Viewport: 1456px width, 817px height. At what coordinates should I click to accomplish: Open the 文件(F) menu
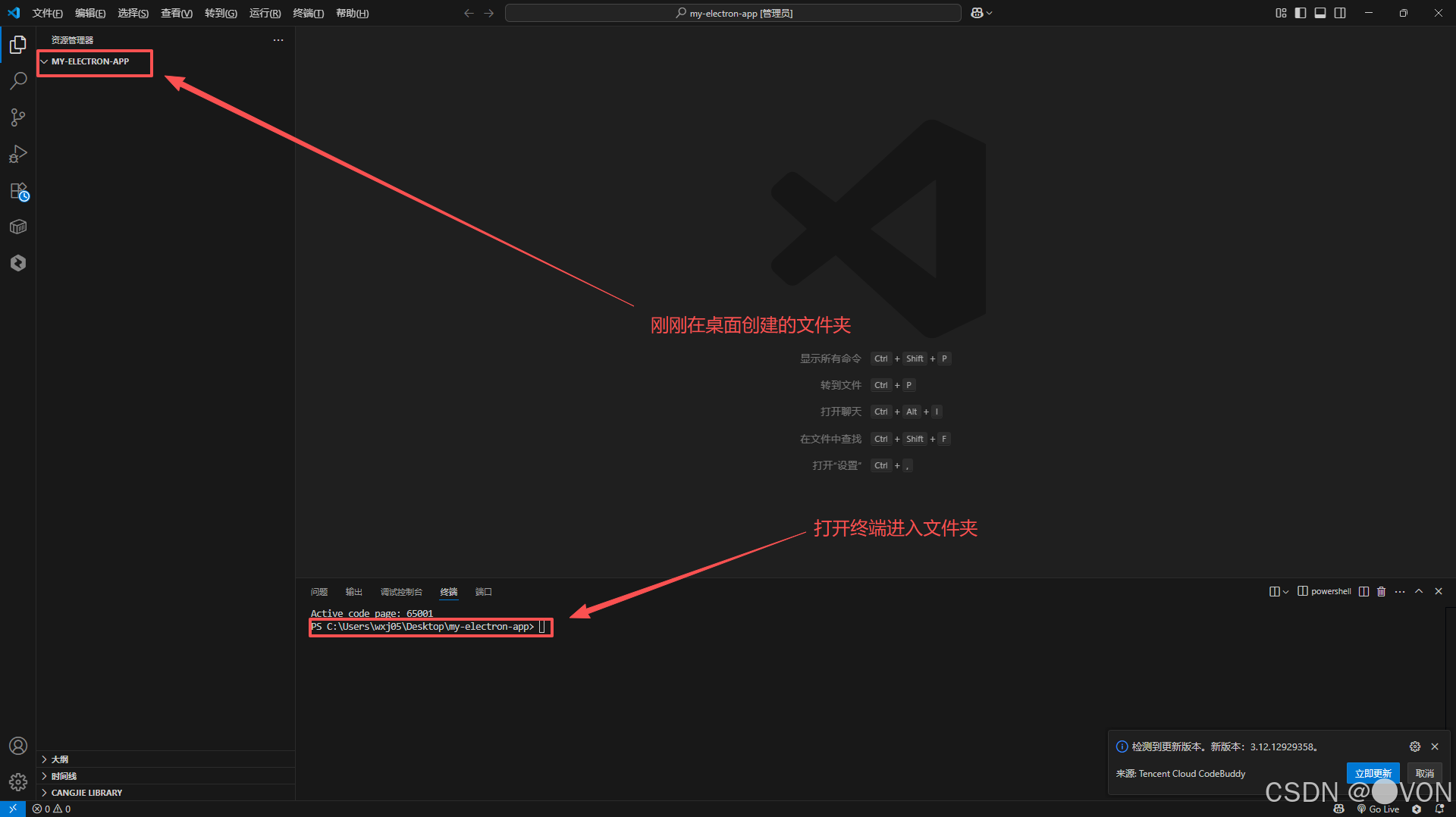(x=47, y=13)
